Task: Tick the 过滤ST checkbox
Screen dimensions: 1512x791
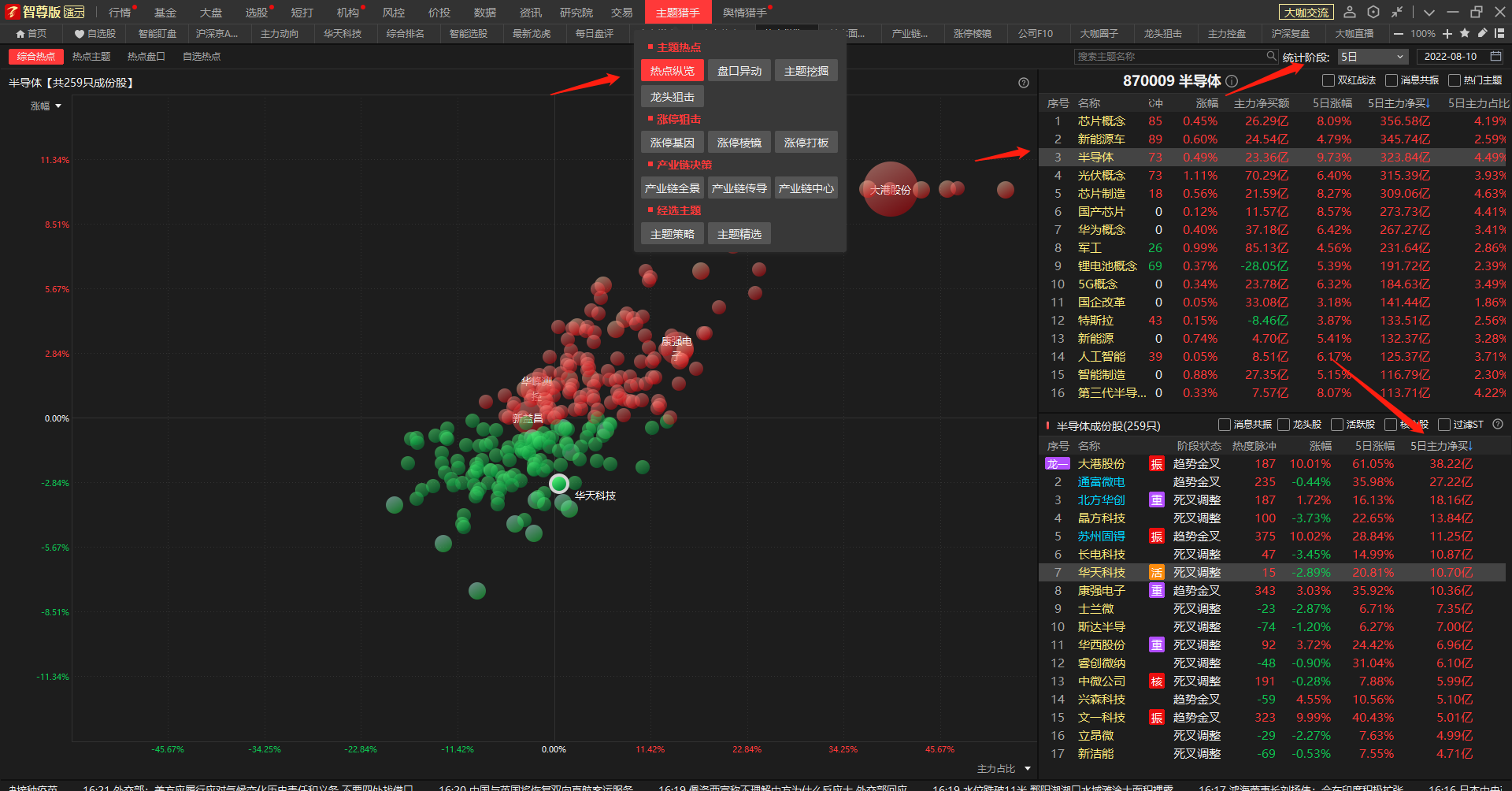Action: (1443, 425)
